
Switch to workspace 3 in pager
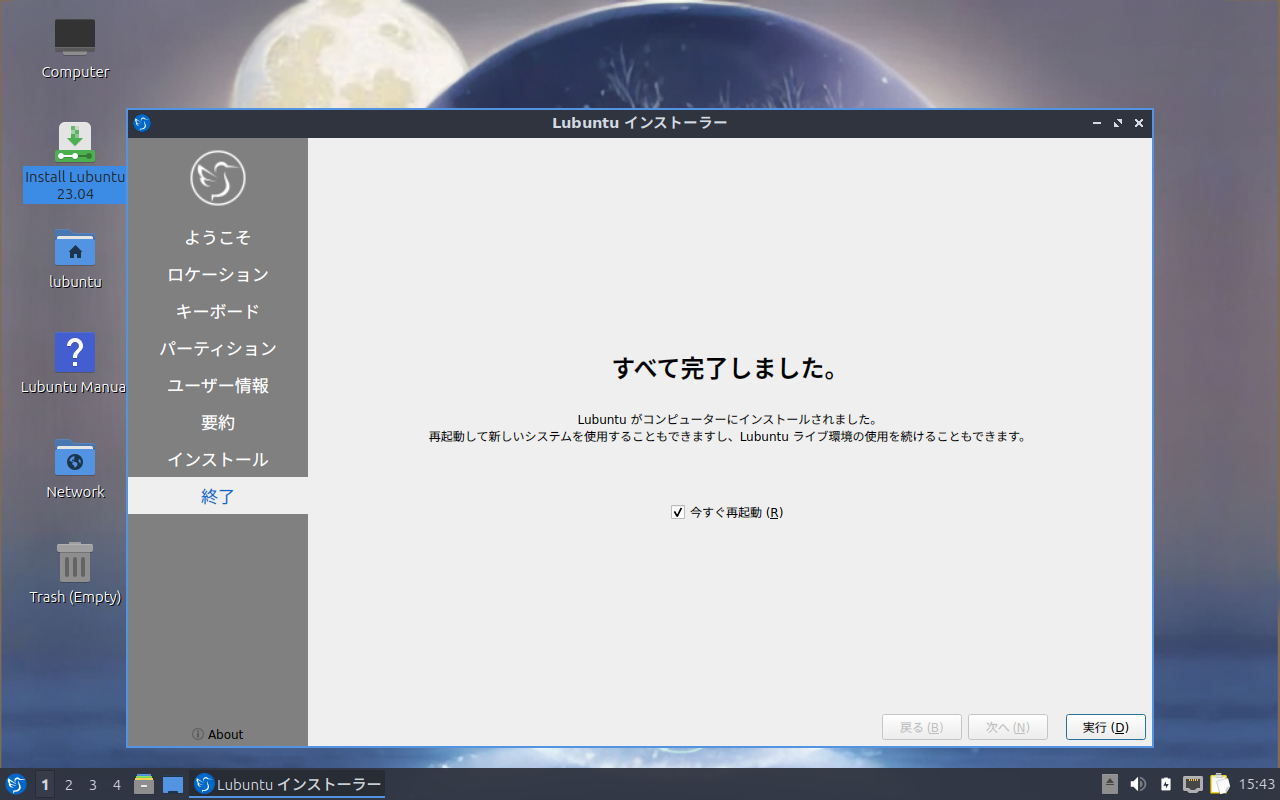[x=93, y=784]
